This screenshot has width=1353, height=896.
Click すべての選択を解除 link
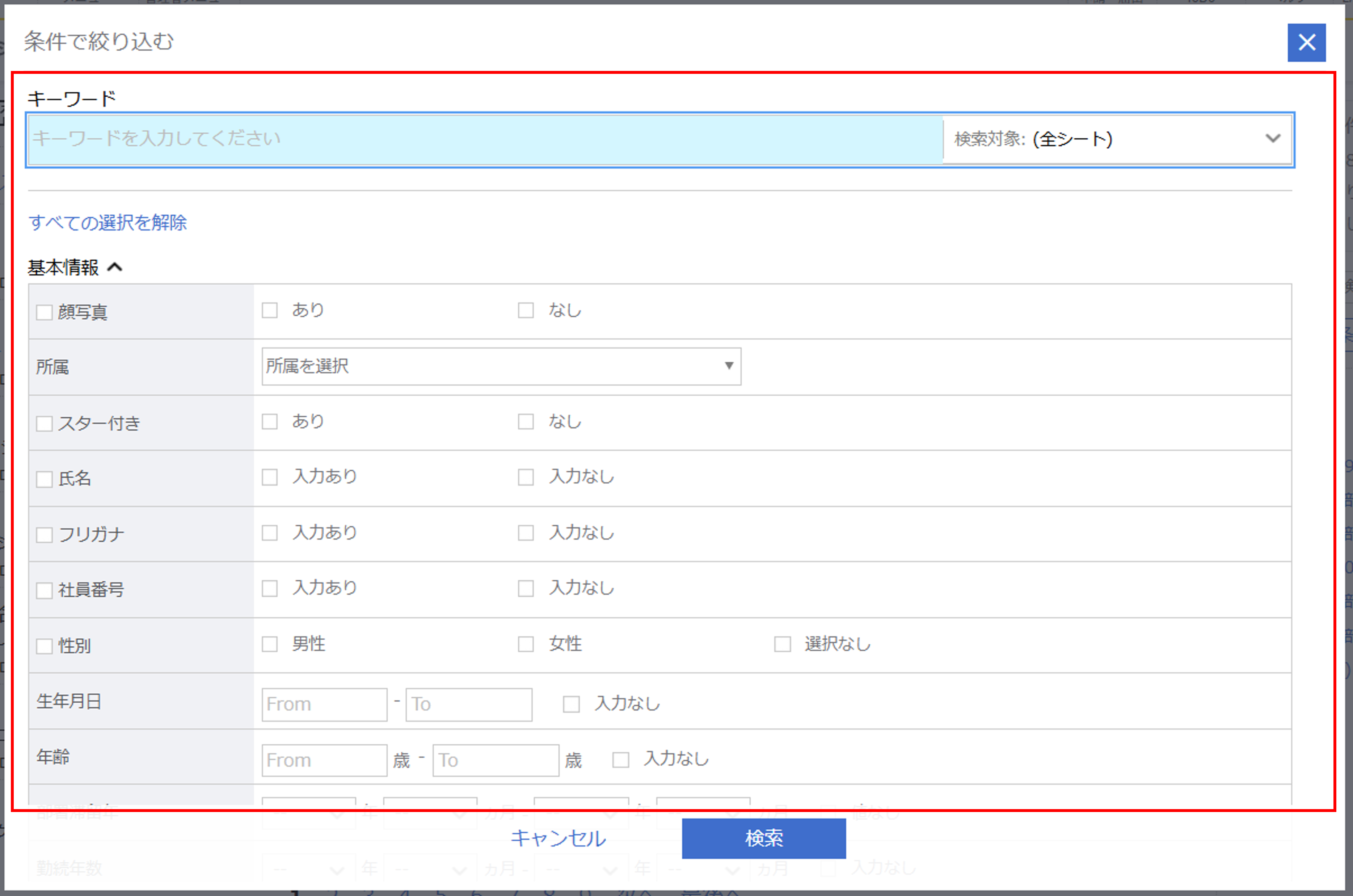(x=108, y=222)
